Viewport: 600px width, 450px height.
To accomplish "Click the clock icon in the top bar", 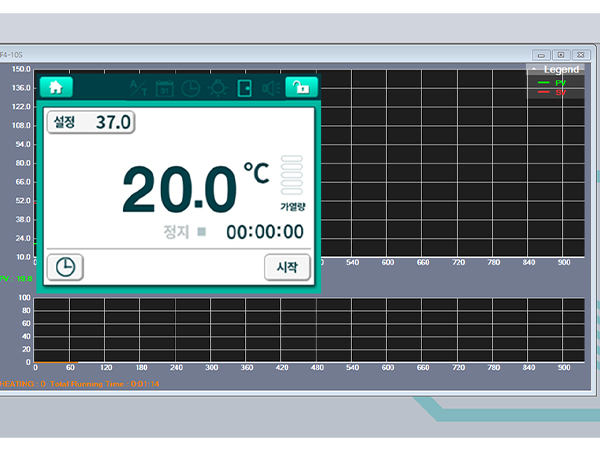I will [x=191, y=88].
